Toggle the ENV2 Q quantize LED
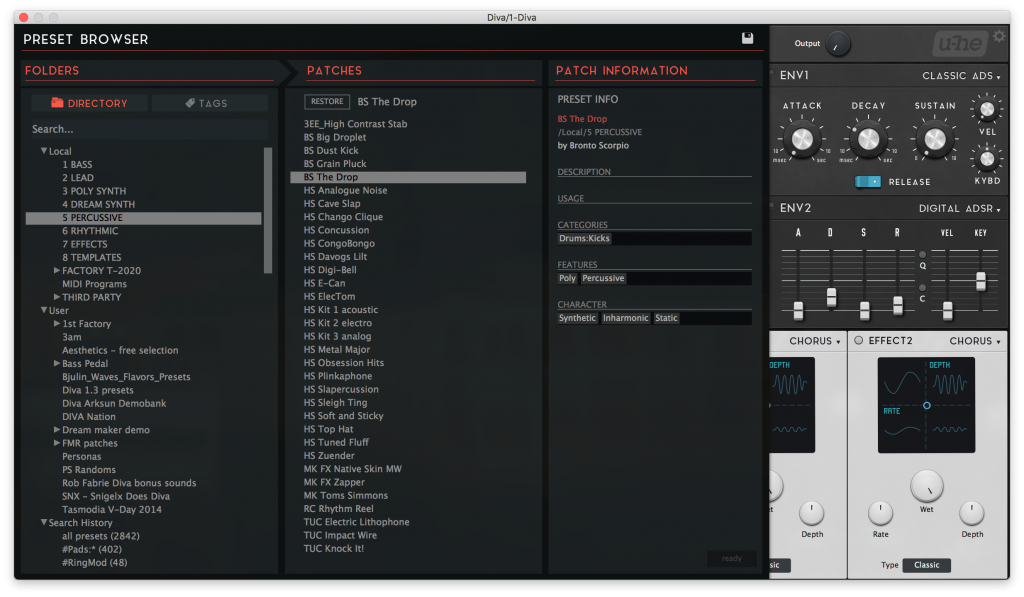Image resolution: width=1024 pixels, height=597 pixels. point(922,254)
